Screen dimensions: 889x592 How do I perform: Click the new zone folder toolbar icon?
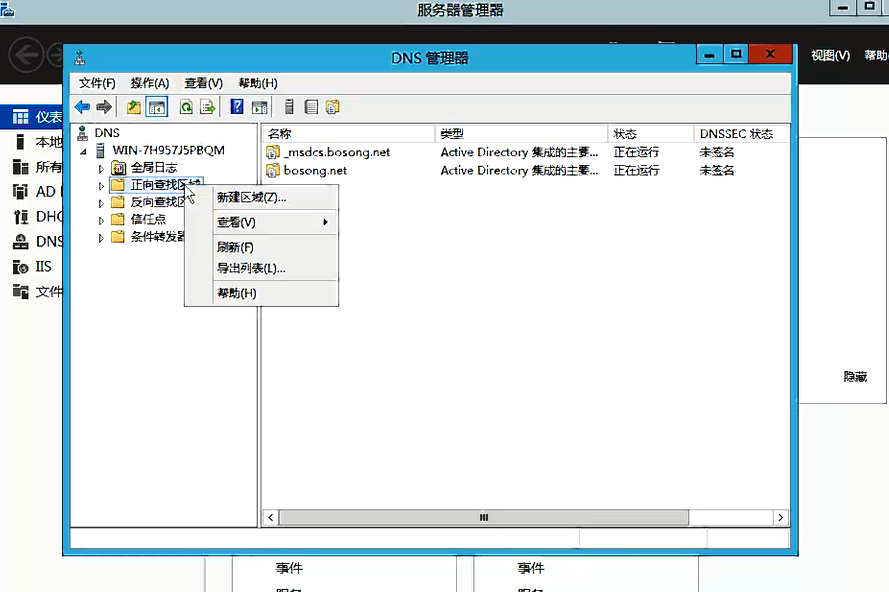coord(332,107)
